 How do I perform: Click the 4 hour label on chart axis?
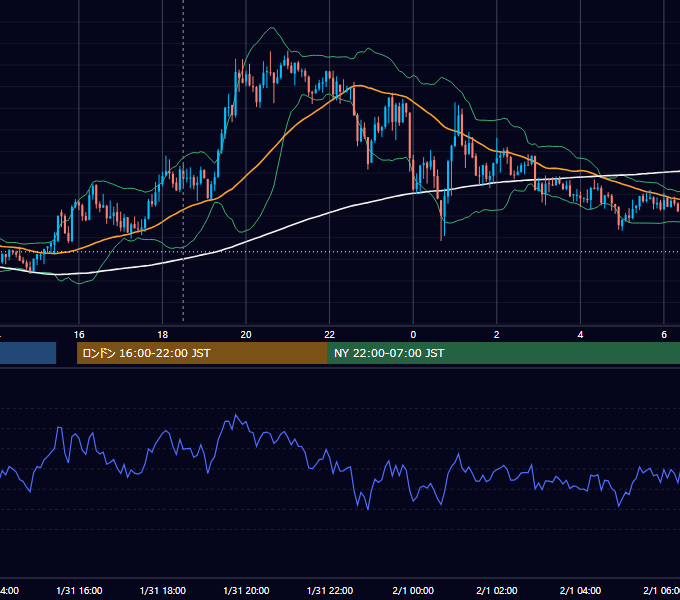point(580,335)
